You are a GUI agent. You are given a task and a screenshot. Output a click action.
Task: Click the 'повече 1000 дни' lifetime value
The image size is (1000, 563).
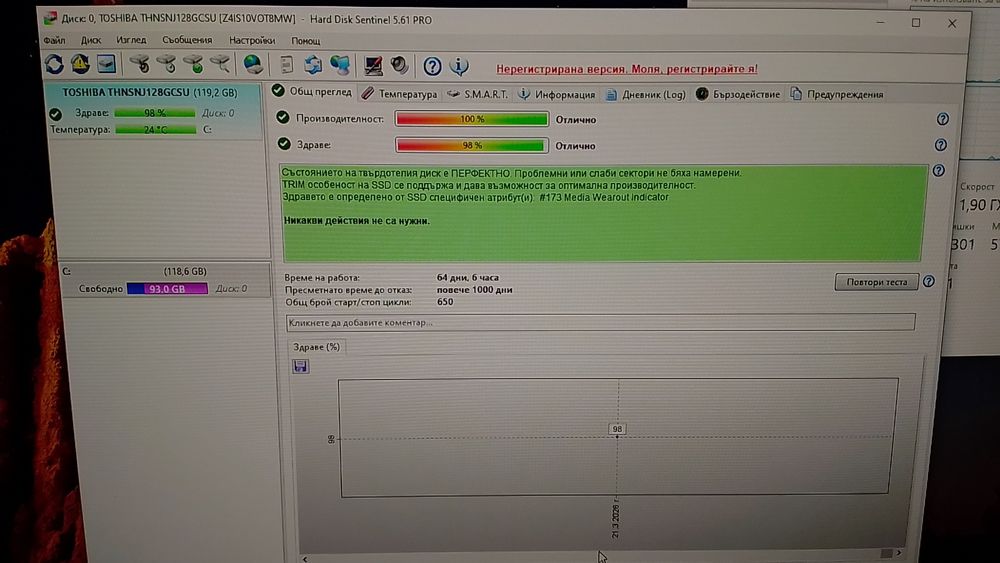474,289
